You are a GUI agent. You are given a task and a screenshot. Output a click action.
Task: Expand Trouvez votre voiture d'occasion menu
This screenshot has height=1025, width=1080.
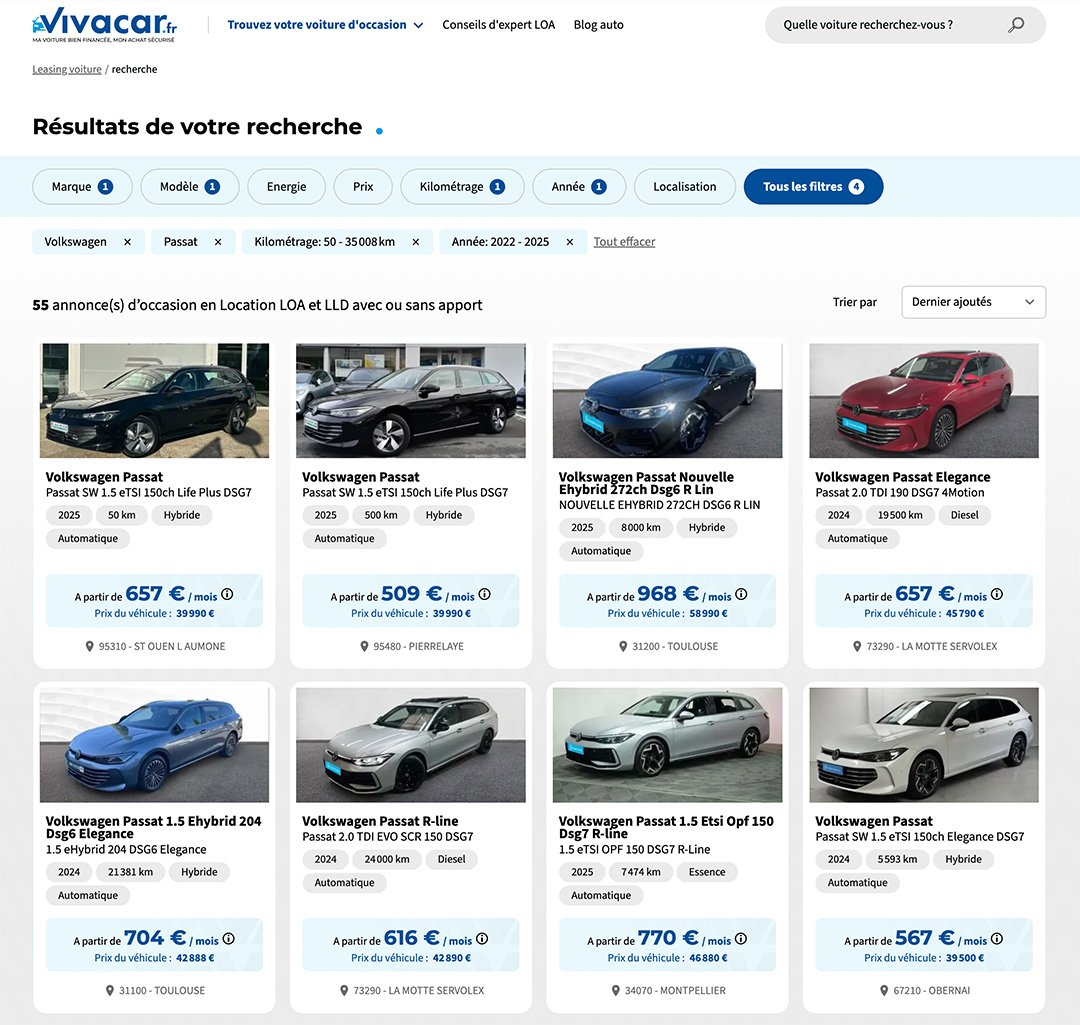point(325,25)
